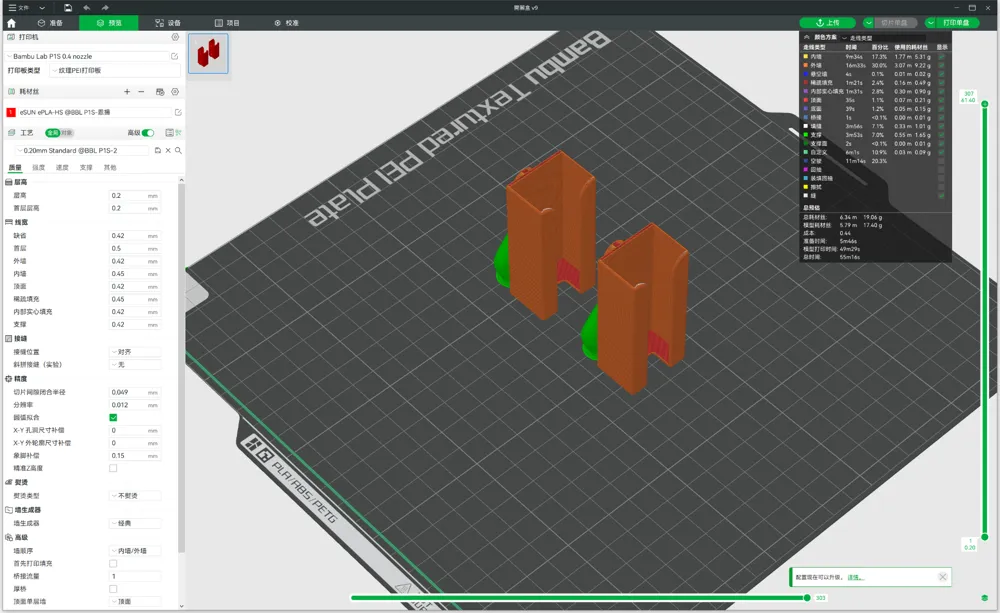Image resolution: width=1000 pixels, height=613 pixels.
Task: Sync filaments from AMS icon
Action: coord(160,92)
